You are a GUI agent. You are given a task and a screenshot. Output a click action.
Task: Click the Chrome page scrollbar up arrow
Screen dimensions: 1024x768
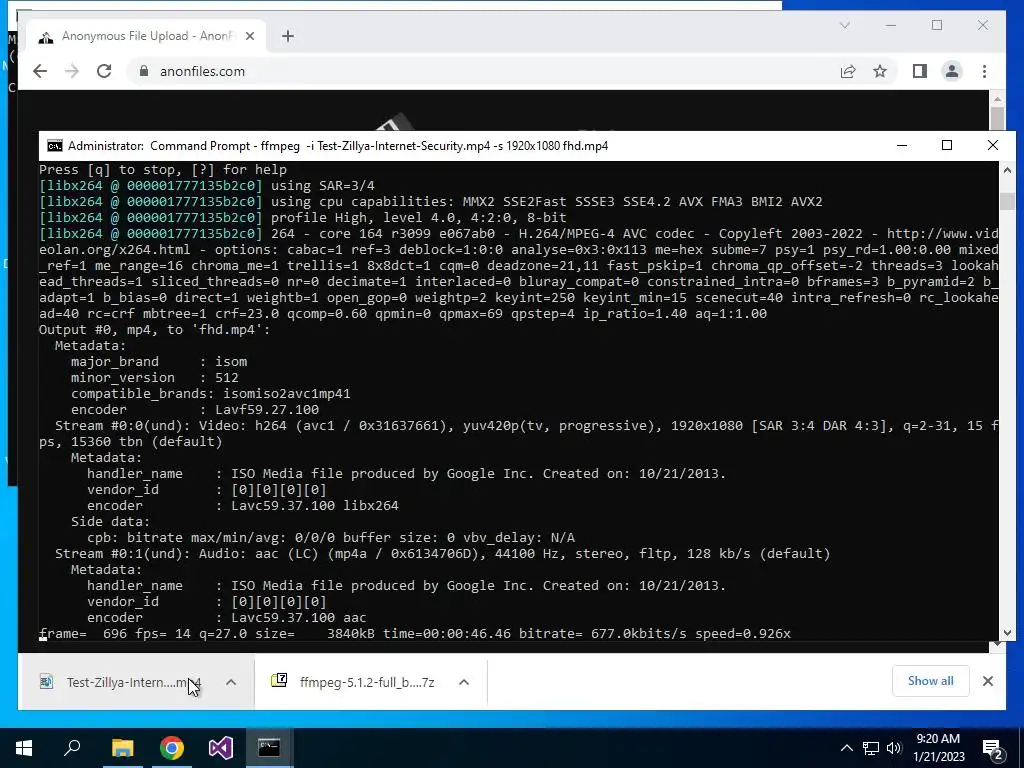coord(997,99)
